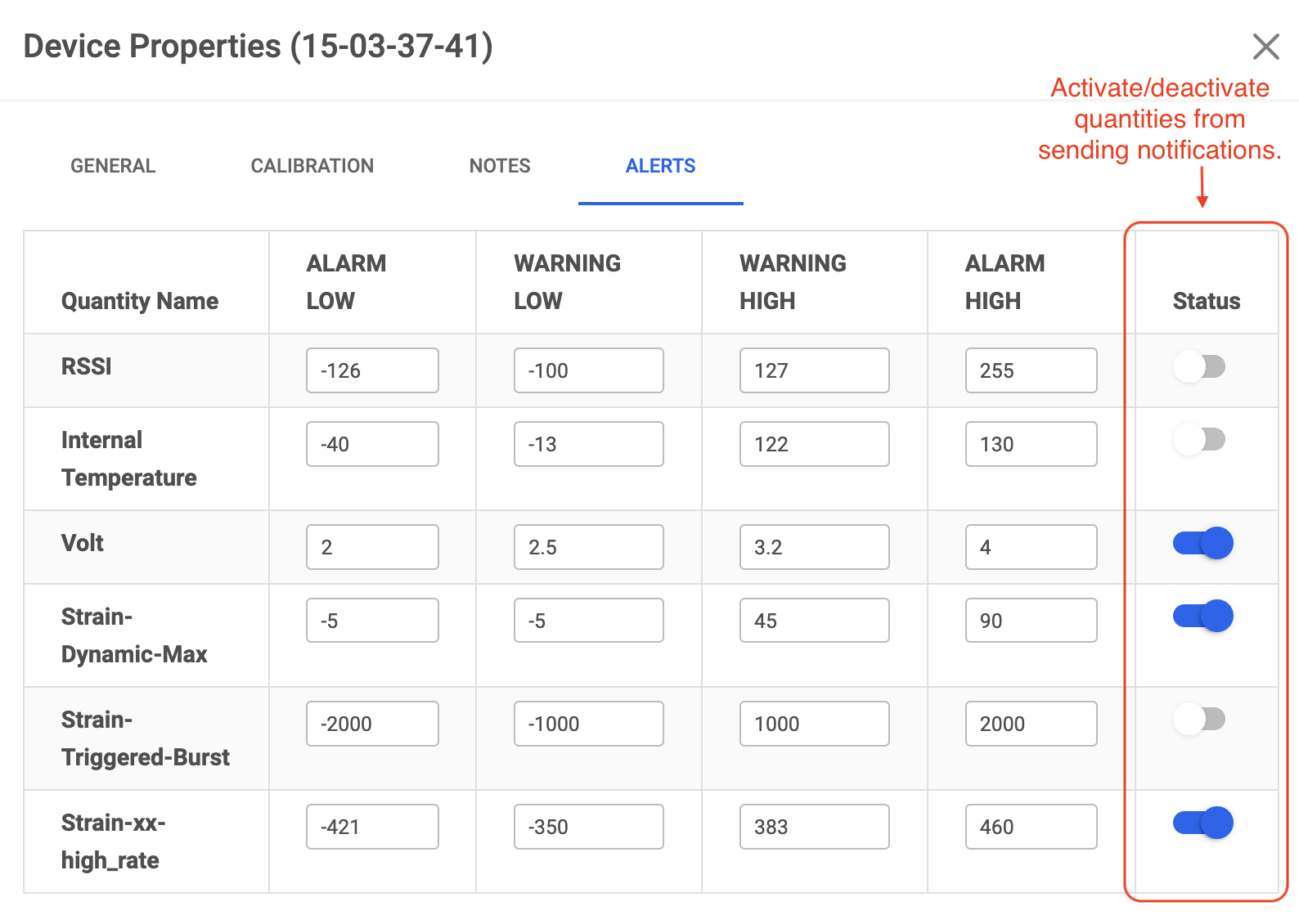Click Strain-Triggered-Burst Alarm Low field
The height and width of the screenshot is (924, 1299).
pos(372,724)
